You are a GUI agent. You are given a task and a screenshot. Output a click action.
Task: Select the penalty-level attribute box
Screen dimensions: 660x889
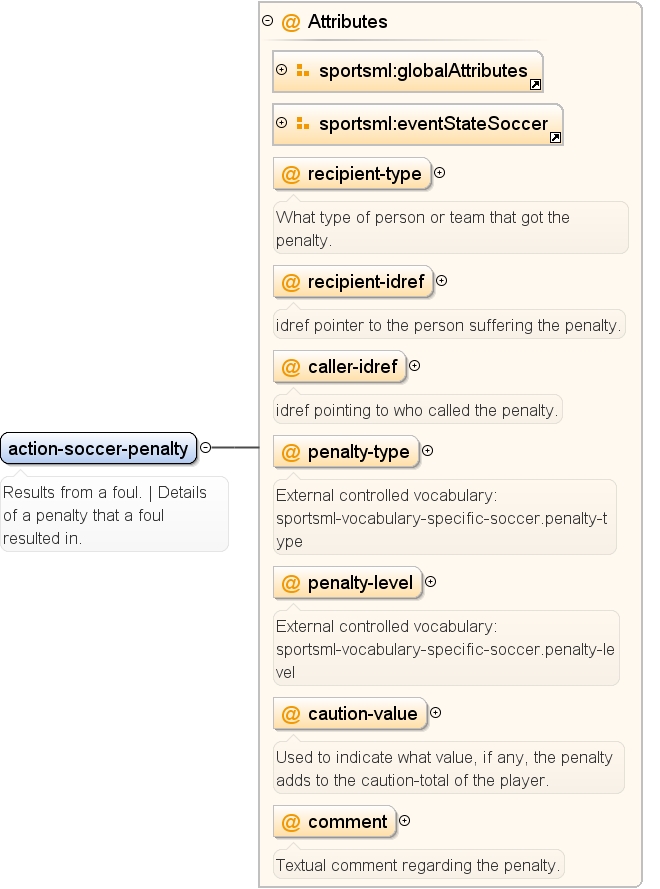coord(348,583)
